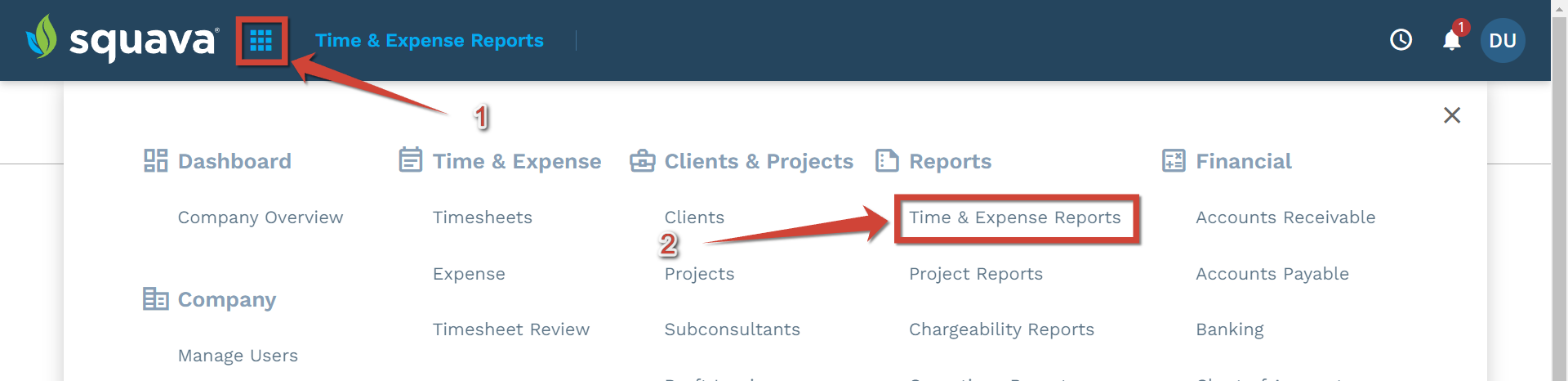Viewport: 1568px width, 381px height.
Task: Open Time & Expense Reports menu item
Action: tap(1015, 217)
